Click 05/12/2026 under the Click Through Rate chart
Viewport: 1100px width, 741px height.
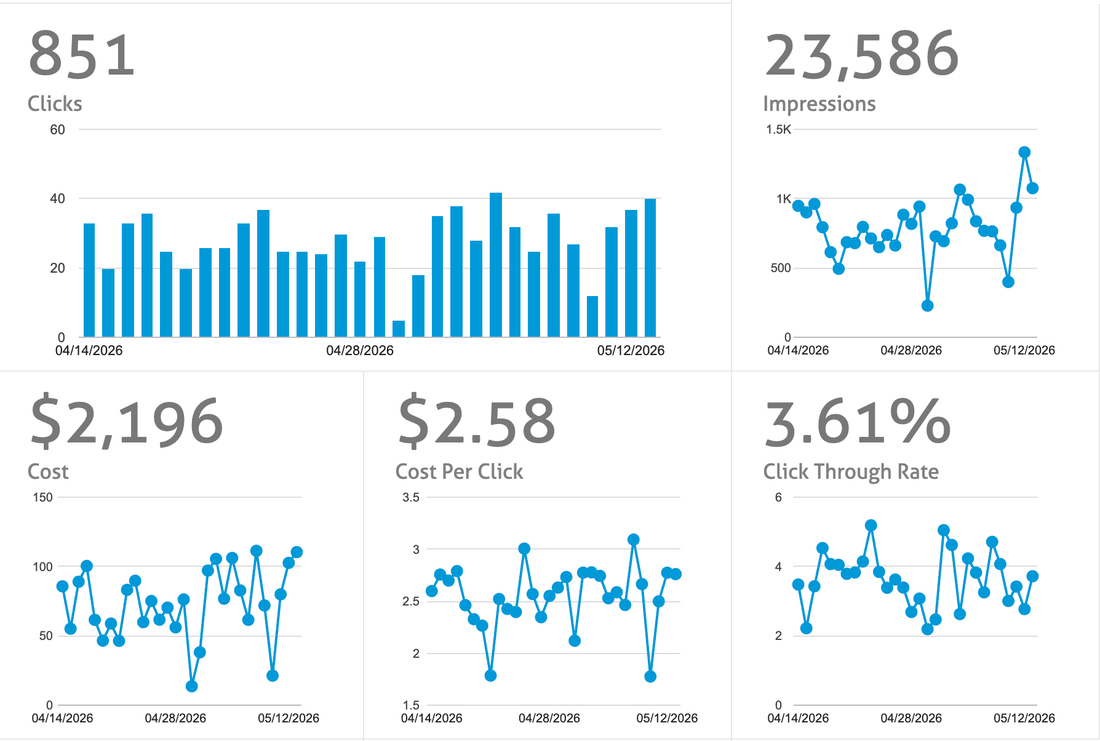(1024, 719)
